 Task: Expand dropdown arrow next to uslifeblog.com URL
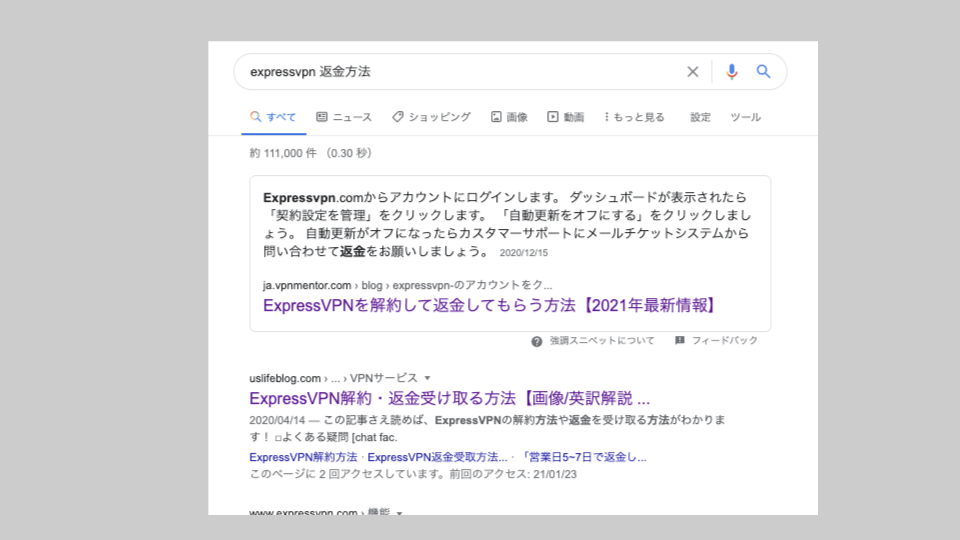pyautogui.click(x=427, y=378)
